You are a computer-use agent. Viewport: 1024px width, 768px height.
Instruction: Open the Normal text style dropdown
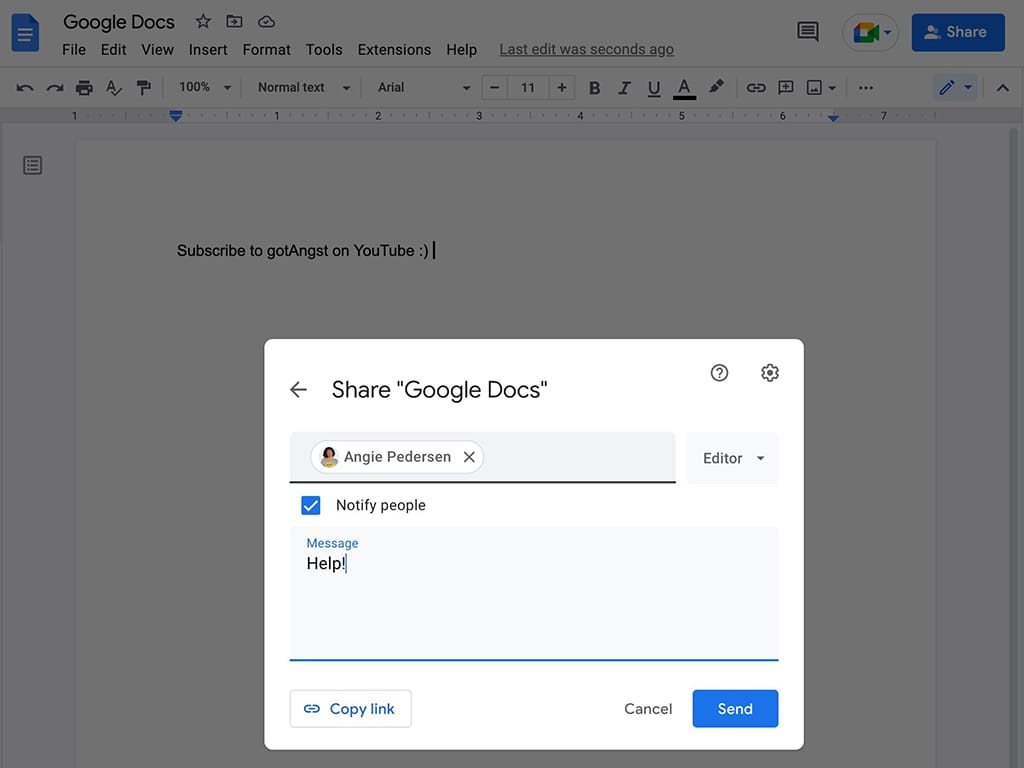click(x=303, y=88)
